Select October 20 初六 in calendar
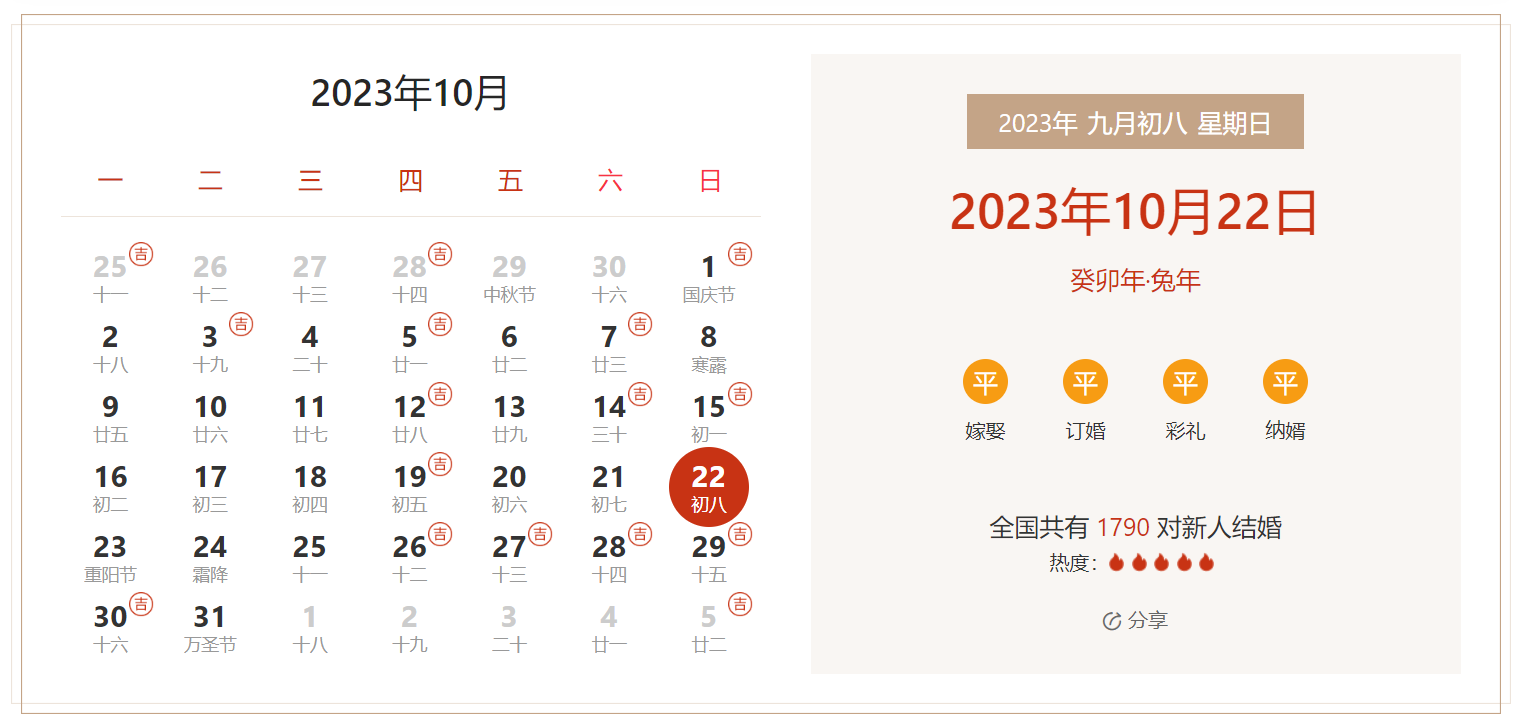Screen dimensions: 1521x722 pyautogui.click(x=509, y=488)
